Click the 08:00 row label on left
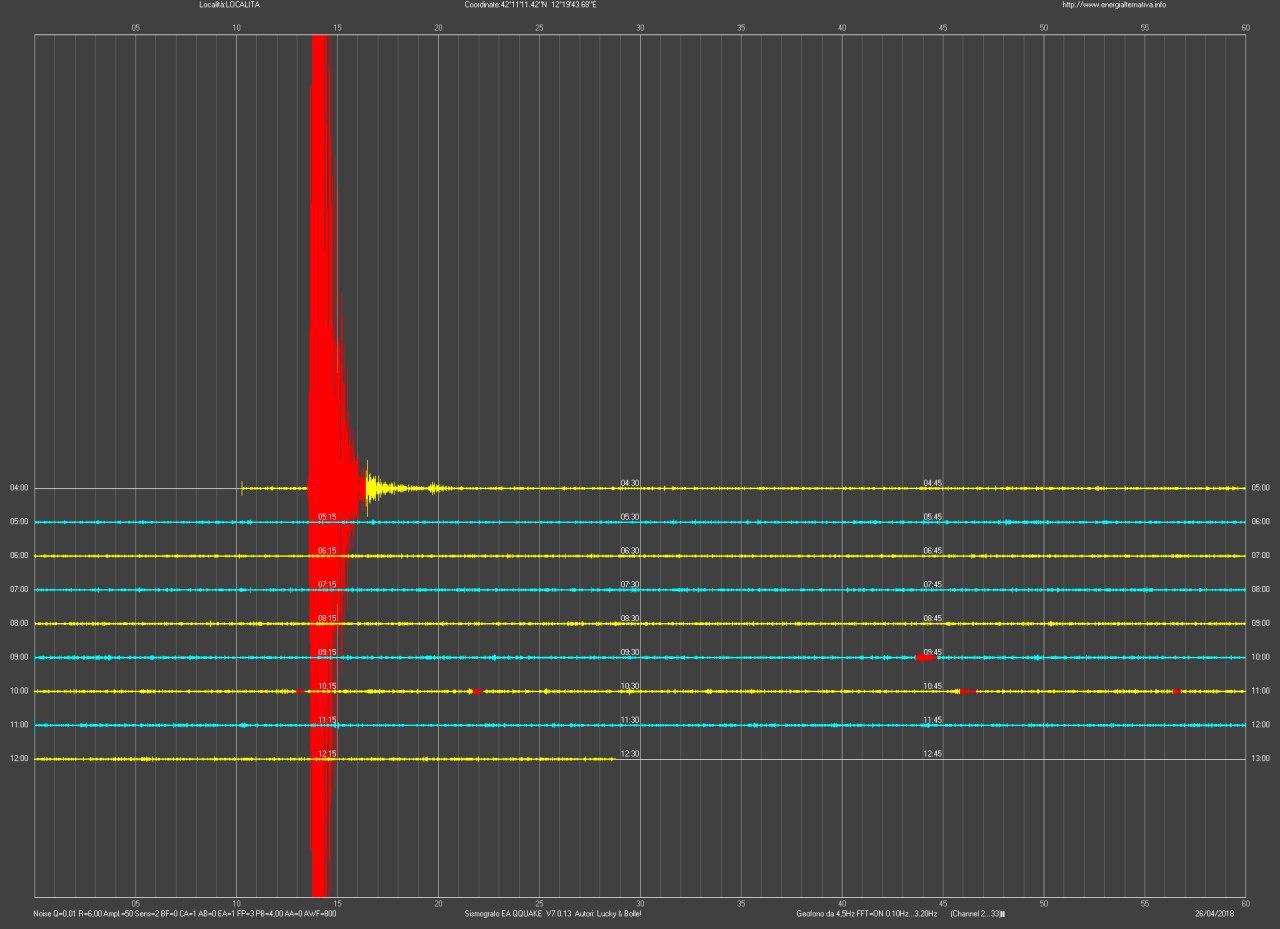Image resolution: width=1280 pixels, height=929 pixels. (x=18, y=623)
